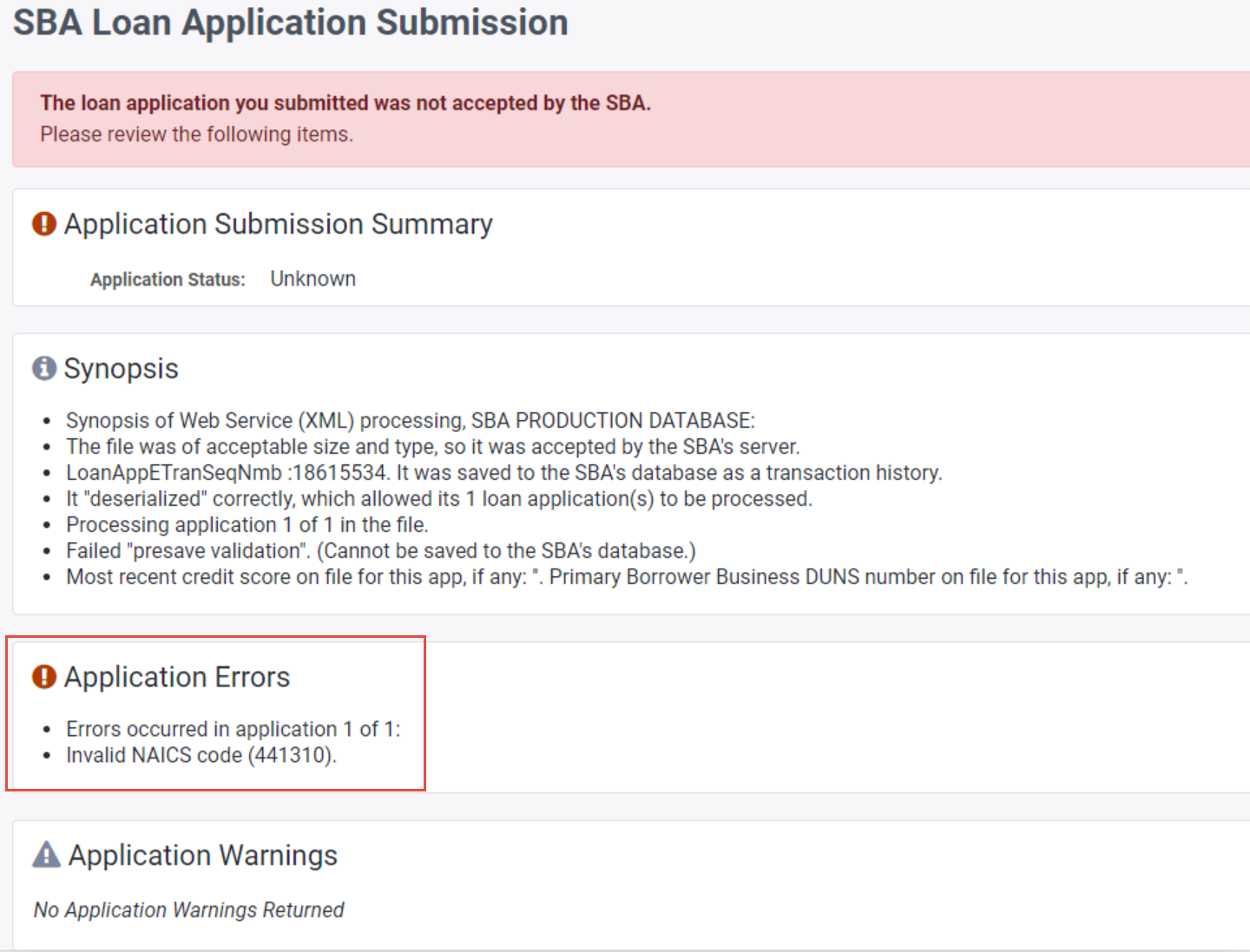Screen dimensions: 1250x952
Task: Select the Application Warnings heading
Action: (x=203, y=855)
